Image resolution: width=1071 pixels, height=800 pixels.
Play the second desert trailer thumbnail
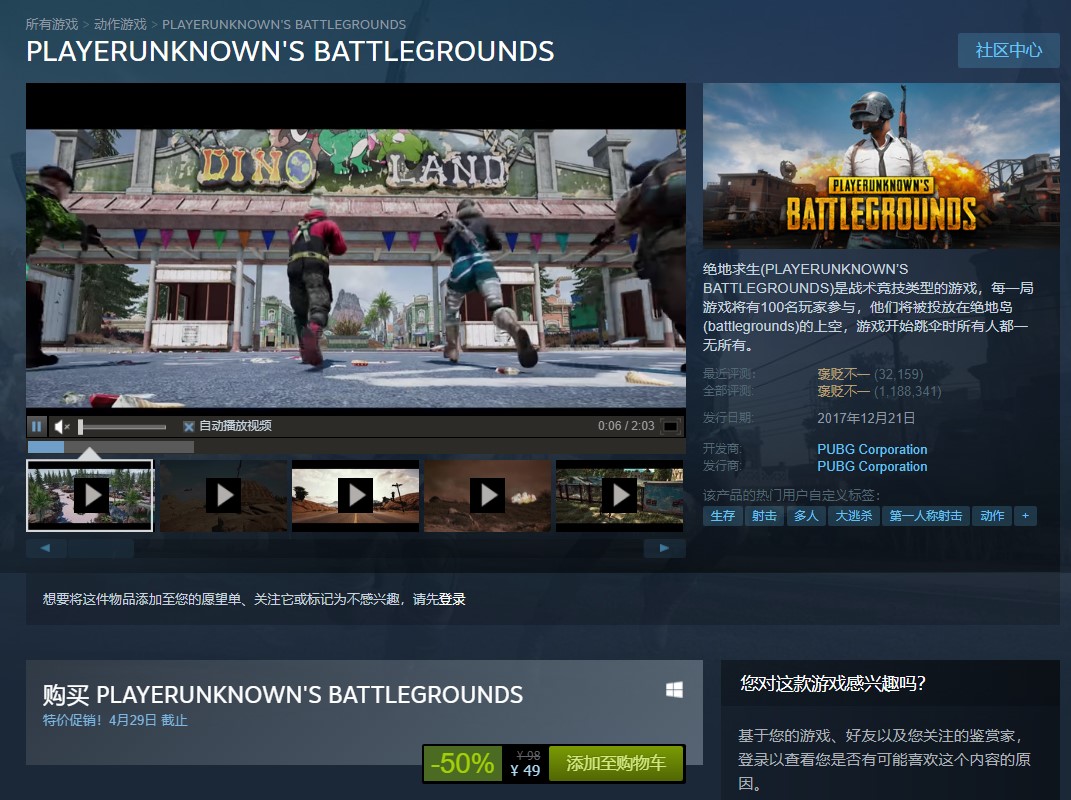coord(223,495)
